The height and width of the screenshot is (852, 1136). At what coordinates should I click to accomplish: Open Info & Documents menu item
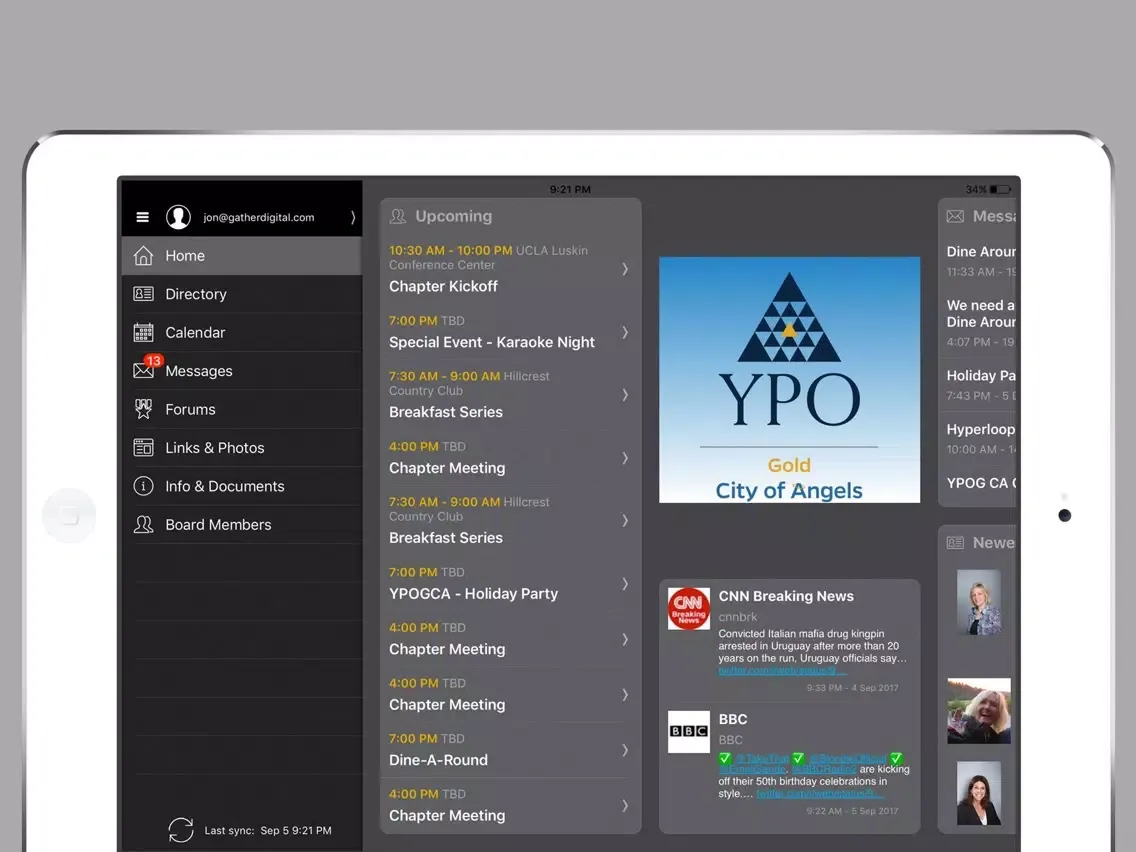point(242,486)
